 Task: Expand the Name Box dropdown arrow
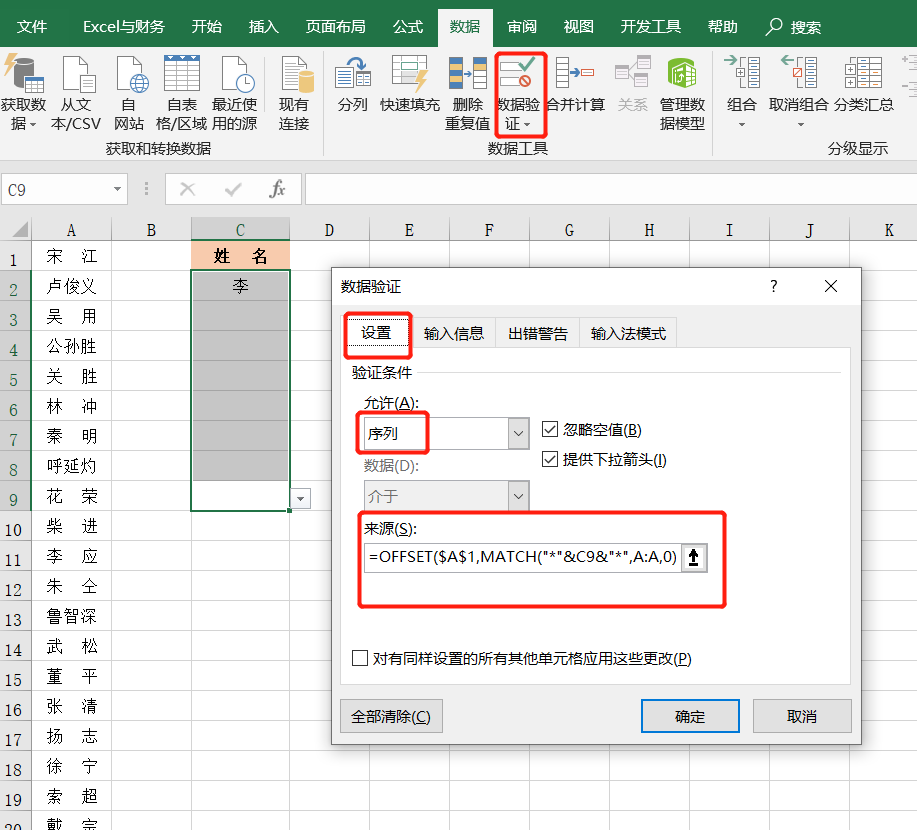point(117,189)
